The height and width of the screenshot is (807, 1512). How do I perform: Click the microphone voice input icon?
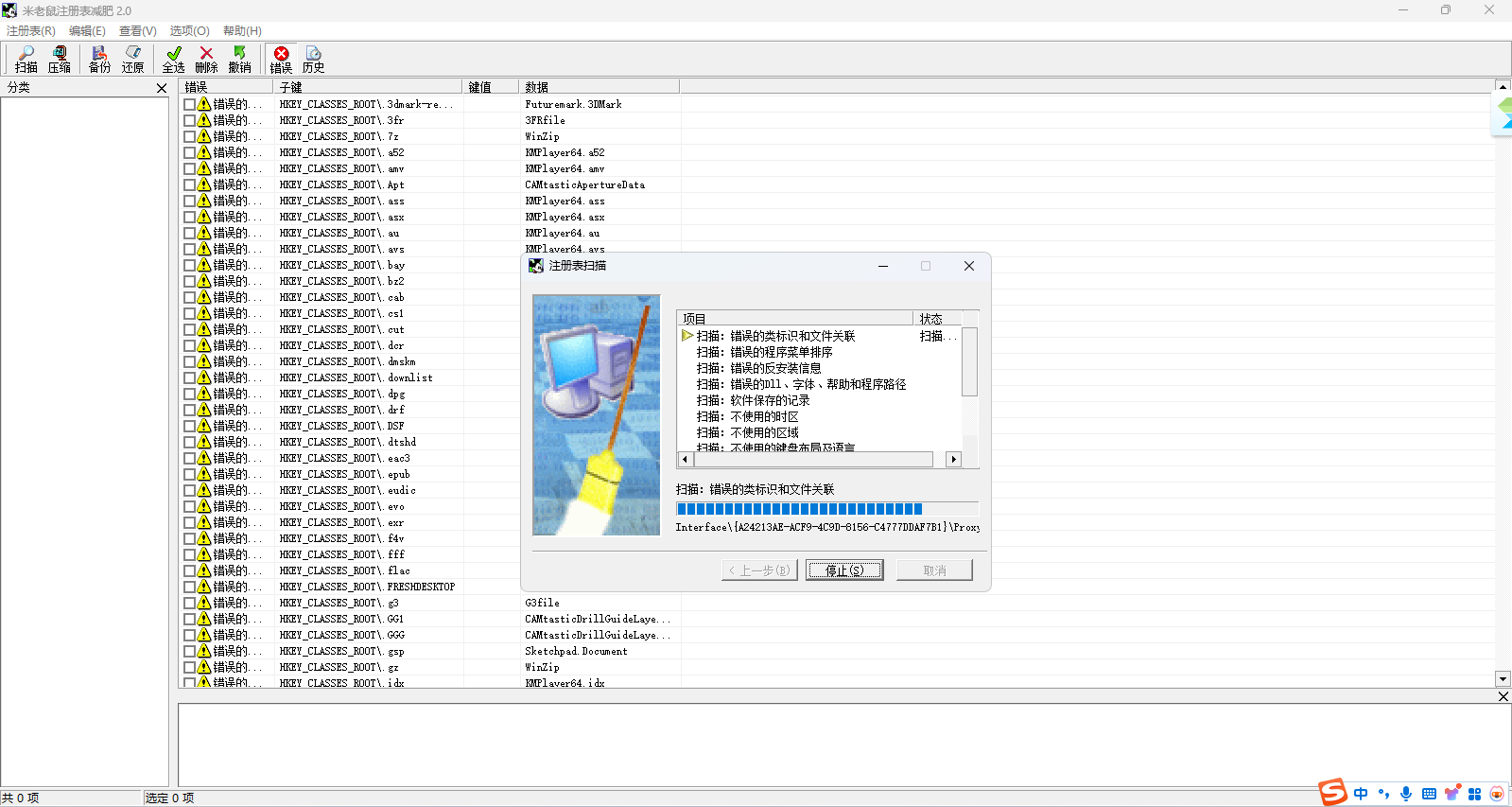[1406, 794]
